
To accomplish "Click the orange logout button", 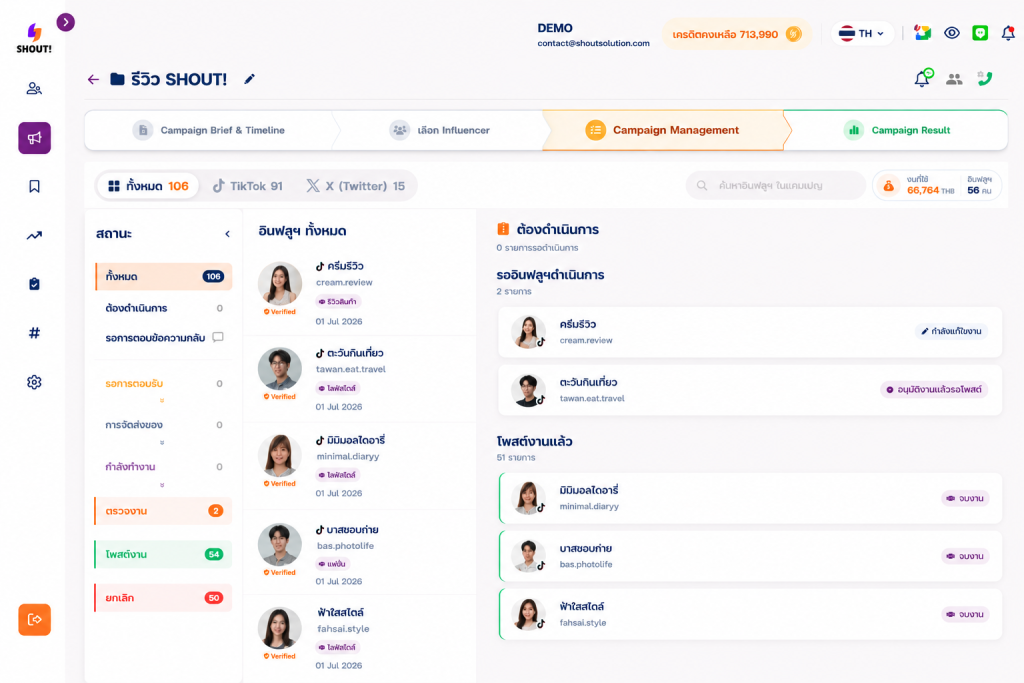I will [x=34, y=620].
